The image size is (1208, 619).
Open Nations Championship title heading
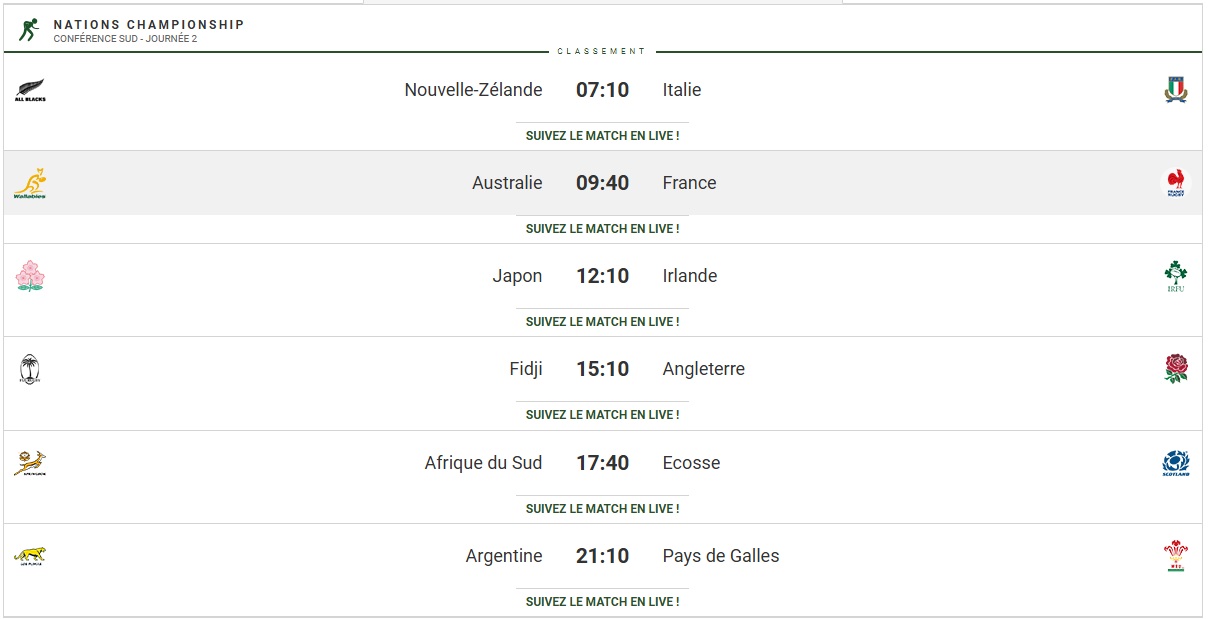(149, 24)
